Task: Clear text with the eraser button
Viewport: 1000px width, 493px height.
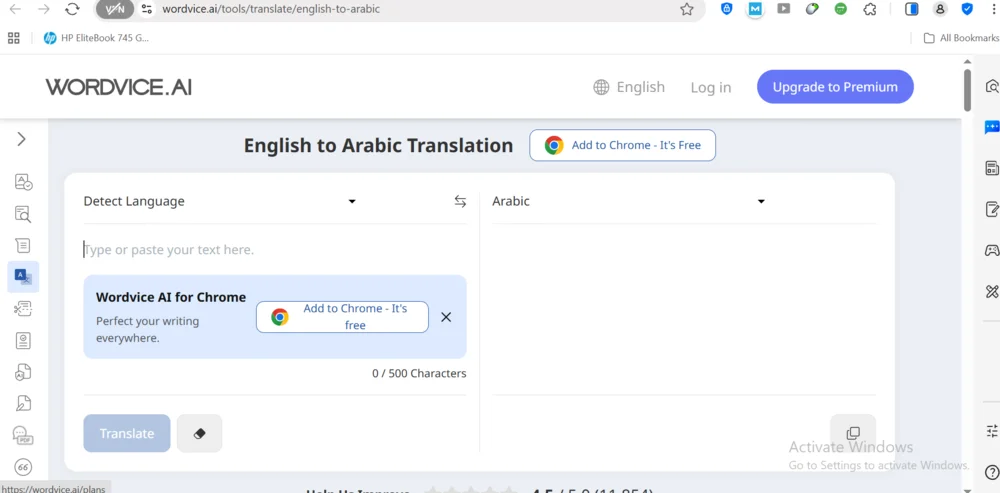Action: pos(200,434)
